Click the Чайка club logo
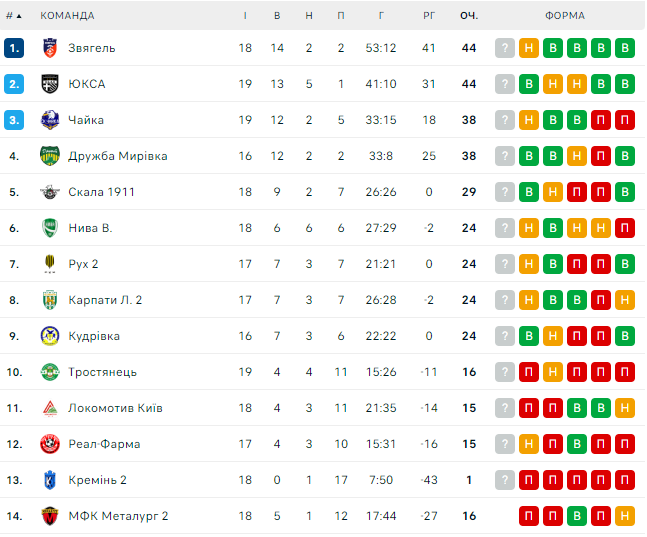 pyautogui.click(x=50, y=120)
